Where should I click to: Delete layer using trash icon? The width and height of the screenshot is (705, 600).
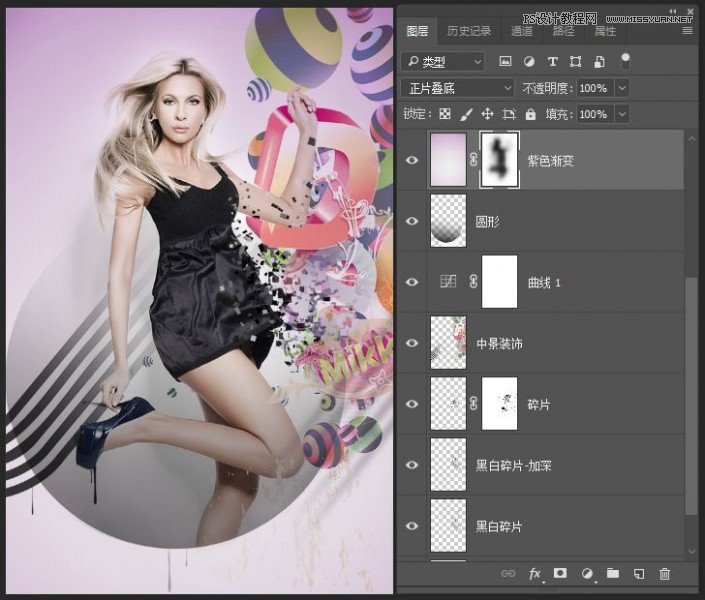665,574
